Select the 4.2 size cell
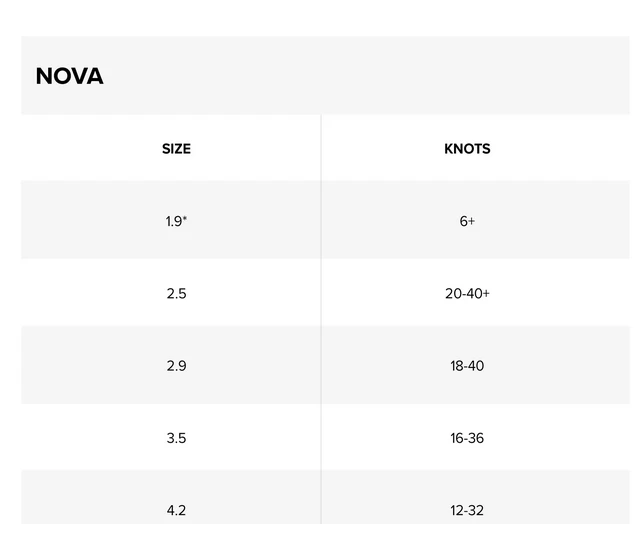Viewport: 644px width, 556px height. [x=176, y=510]
